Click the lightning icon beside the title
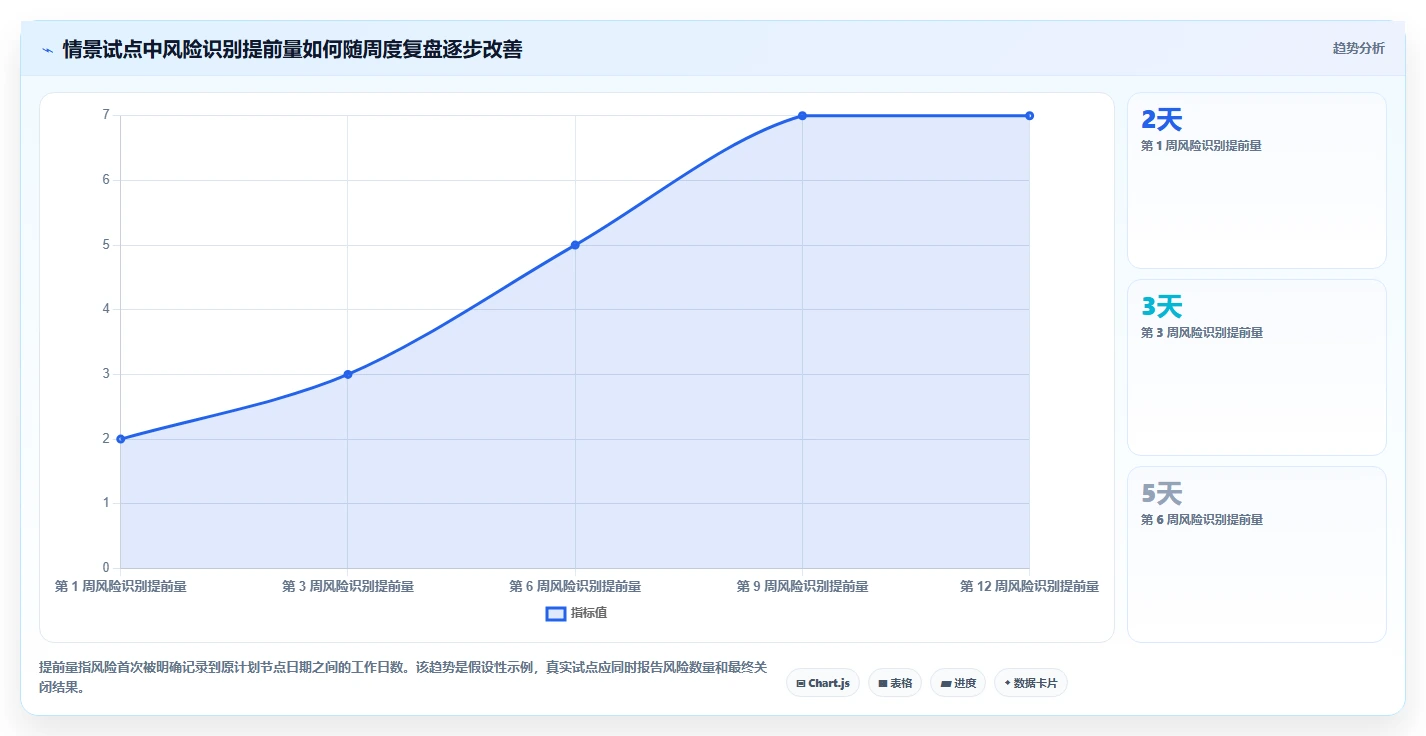 point(47,49)
